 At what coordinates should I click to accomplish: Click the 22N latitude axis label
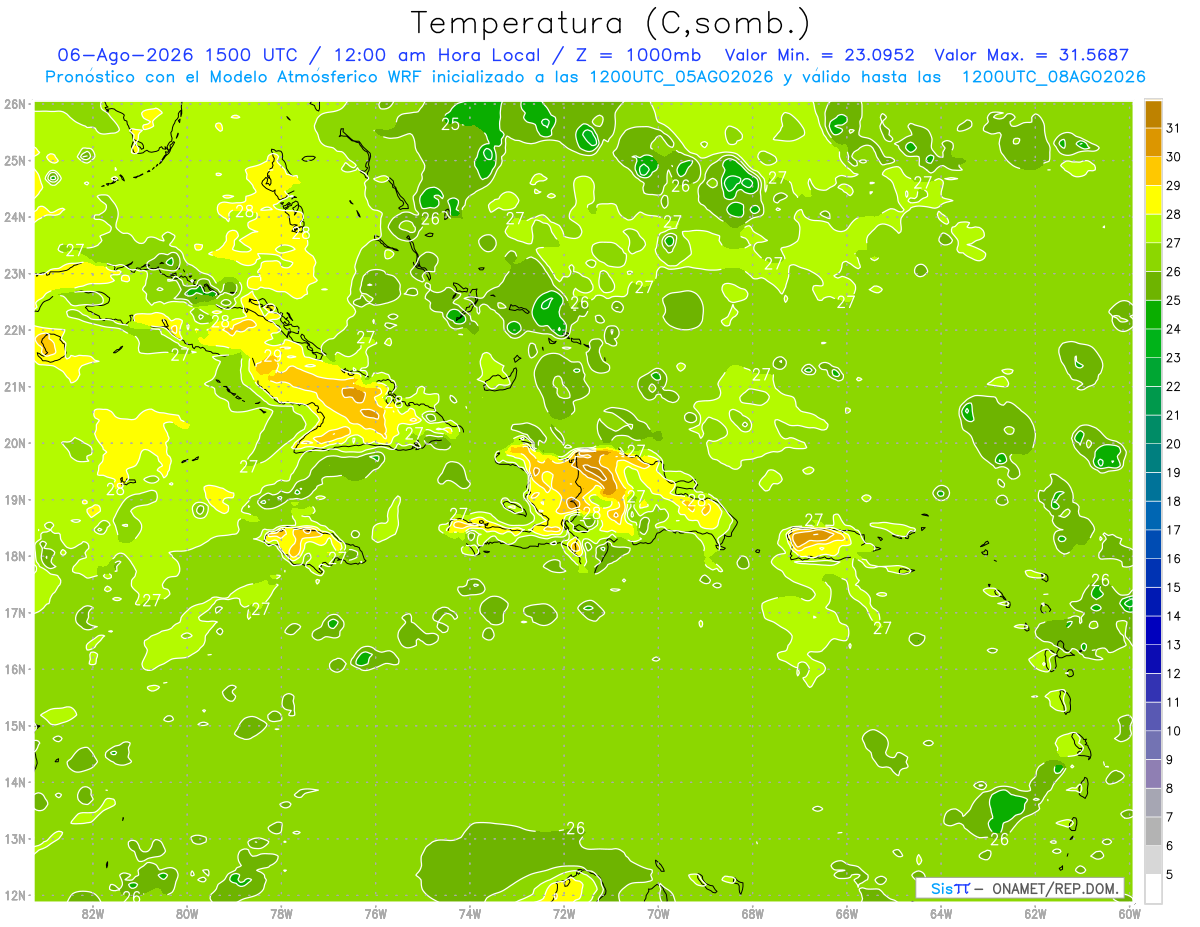pos(14,330)
